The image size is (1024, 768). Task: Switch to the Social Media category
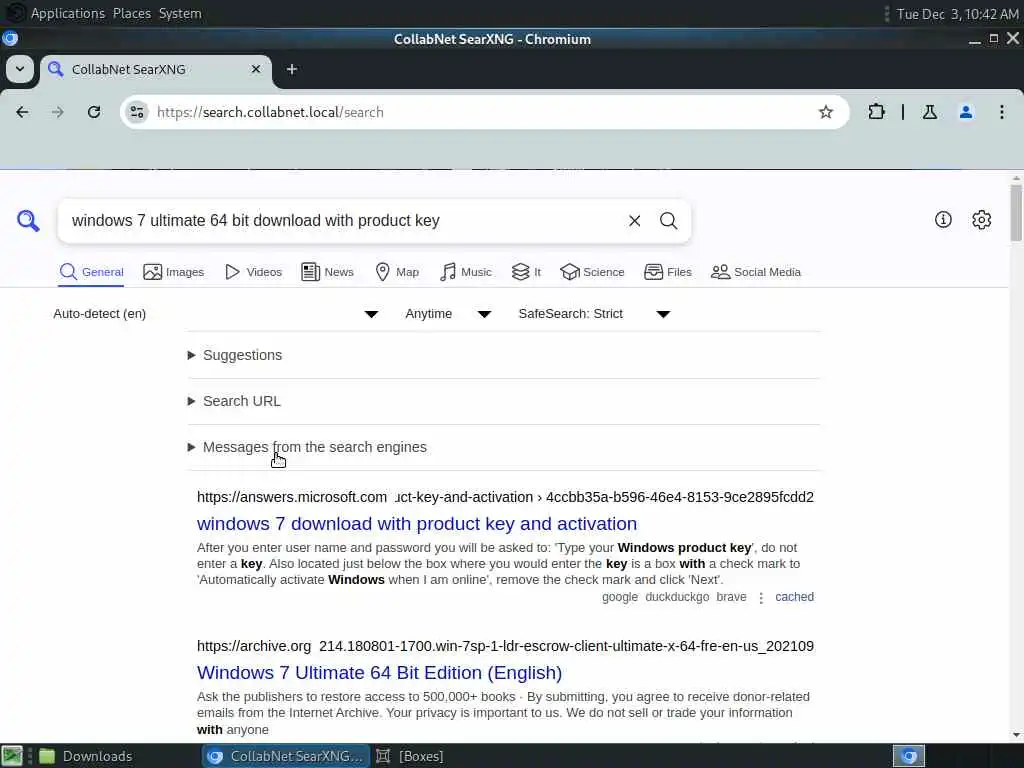(756, 272)
